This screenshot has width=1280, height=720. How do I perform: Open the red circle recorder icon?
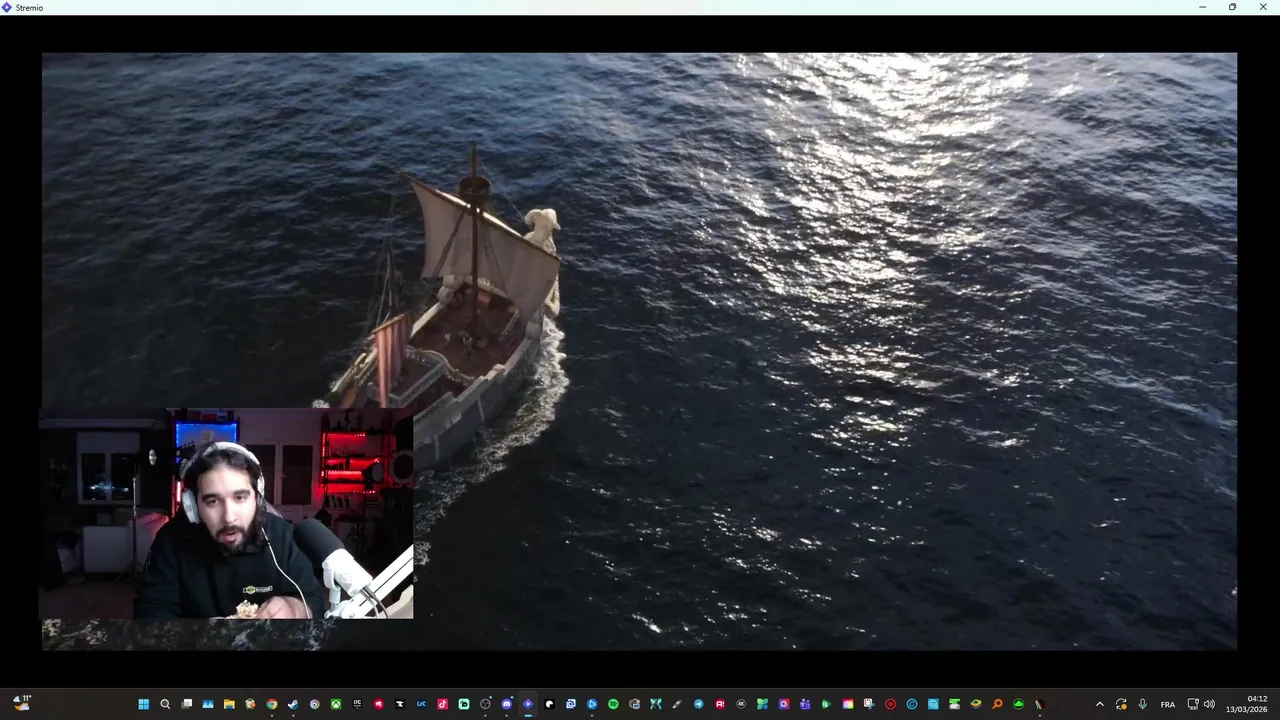(891, 704)
